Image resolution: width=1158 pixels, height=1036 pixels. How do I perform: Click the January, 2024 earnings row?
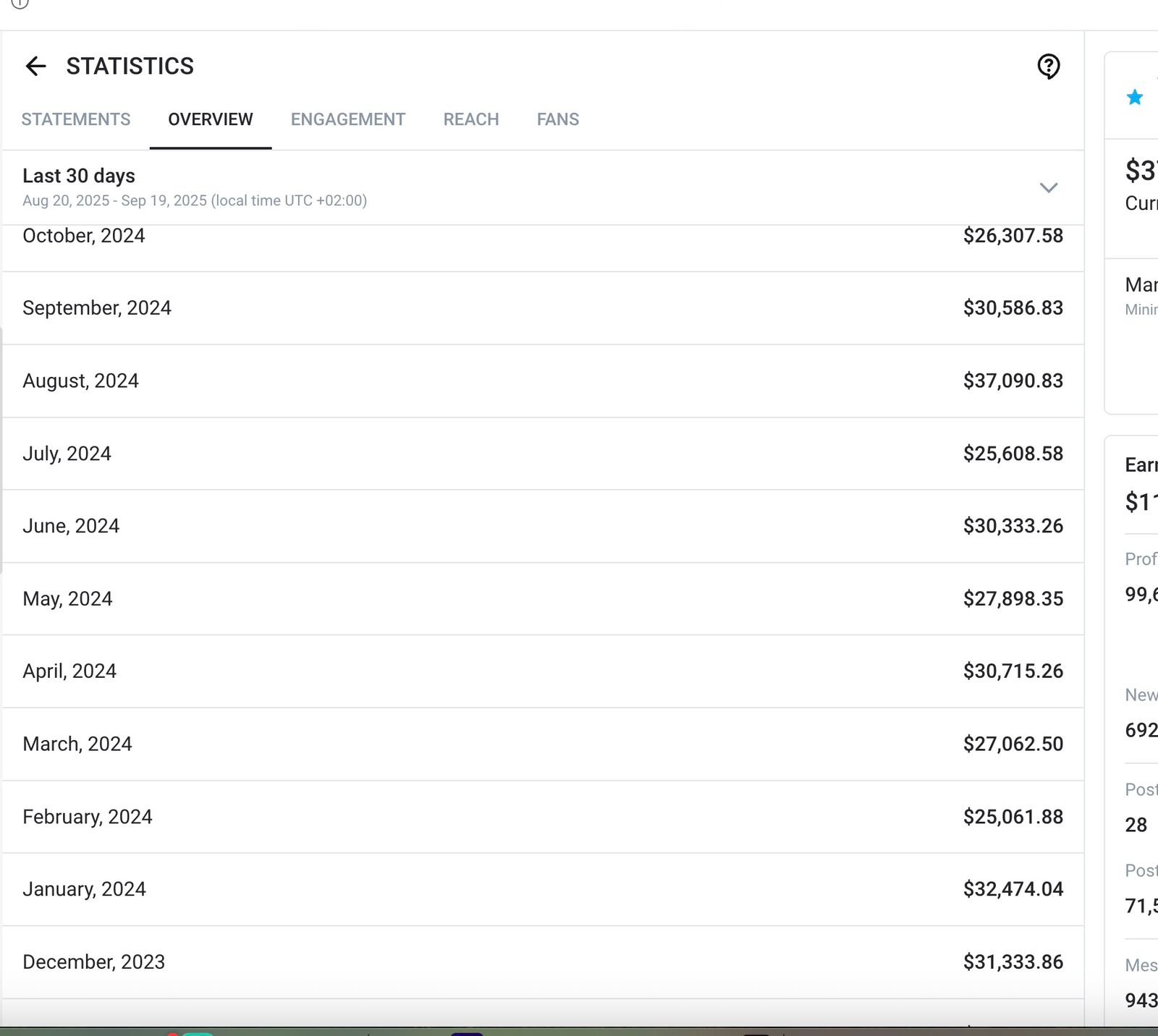click(543, 889)
